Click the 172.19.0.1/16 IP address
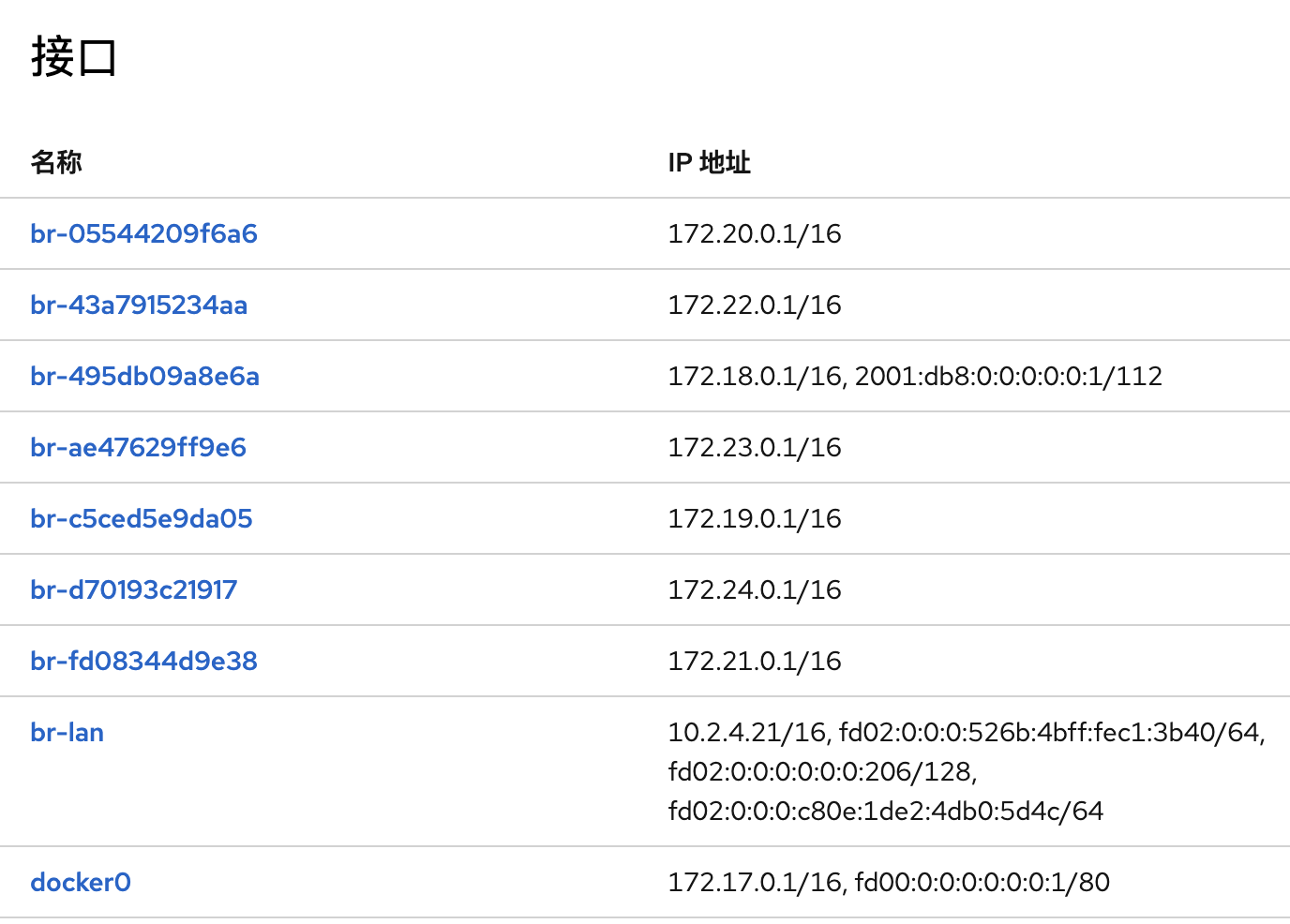This screenshot has width=1290, height=924. [754, 518]
